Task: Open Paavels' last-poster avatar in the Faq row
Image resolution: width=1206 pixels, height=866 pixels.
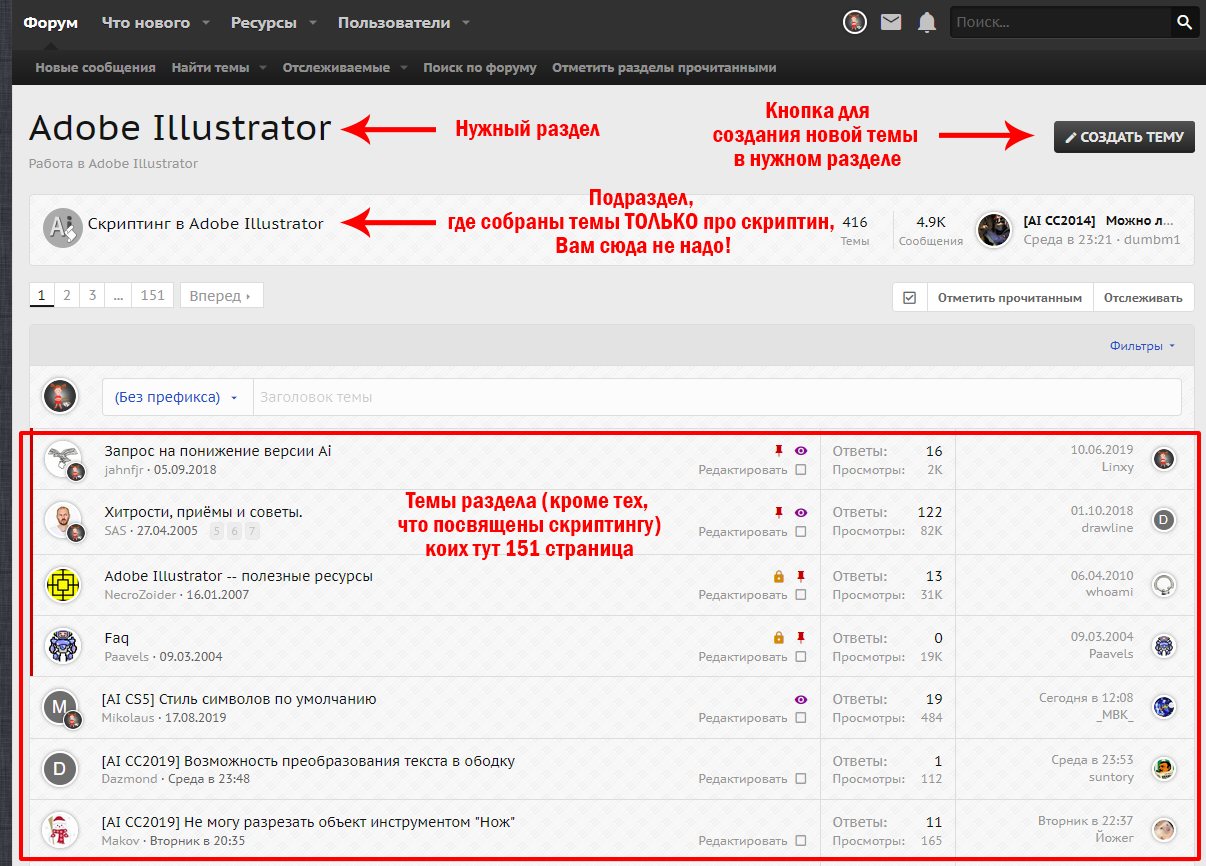Action: tap(1163, 646)
